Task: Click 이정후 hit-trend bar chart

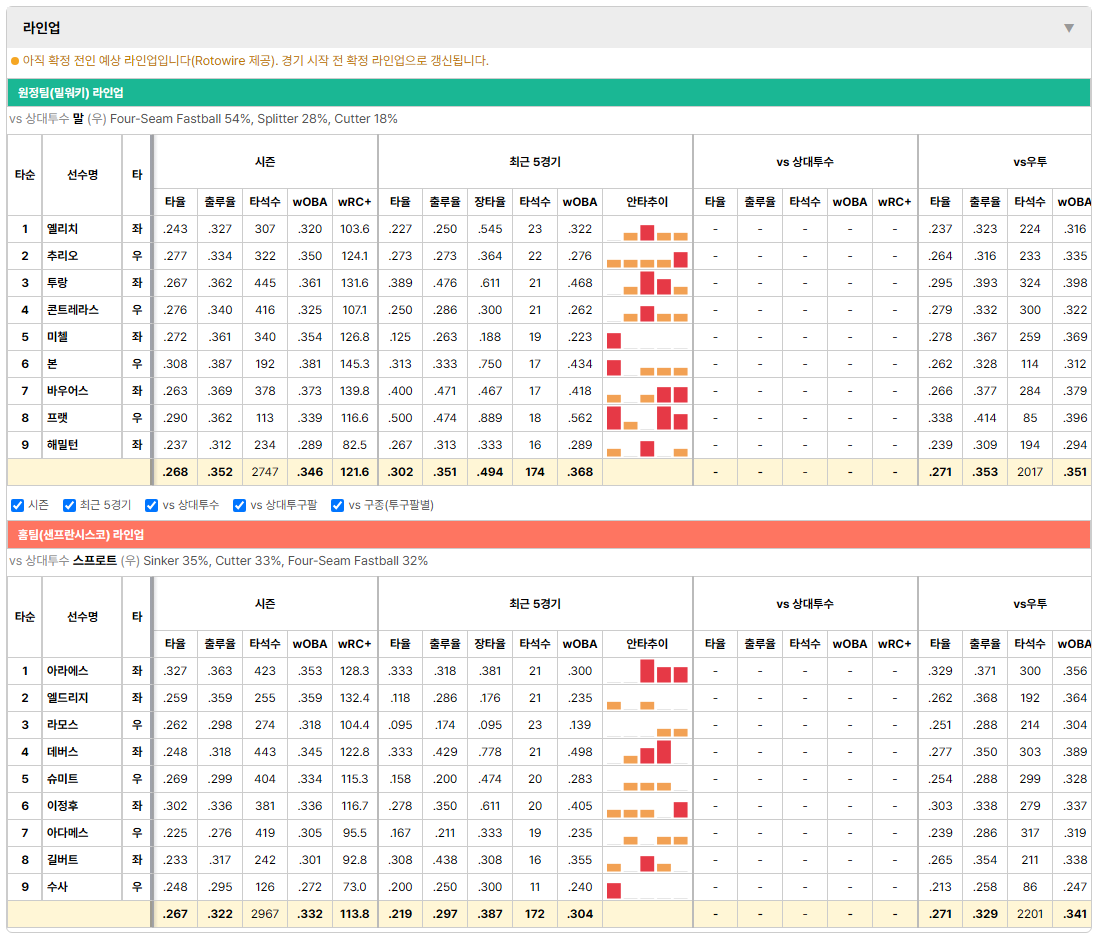Action: point(647,807)
